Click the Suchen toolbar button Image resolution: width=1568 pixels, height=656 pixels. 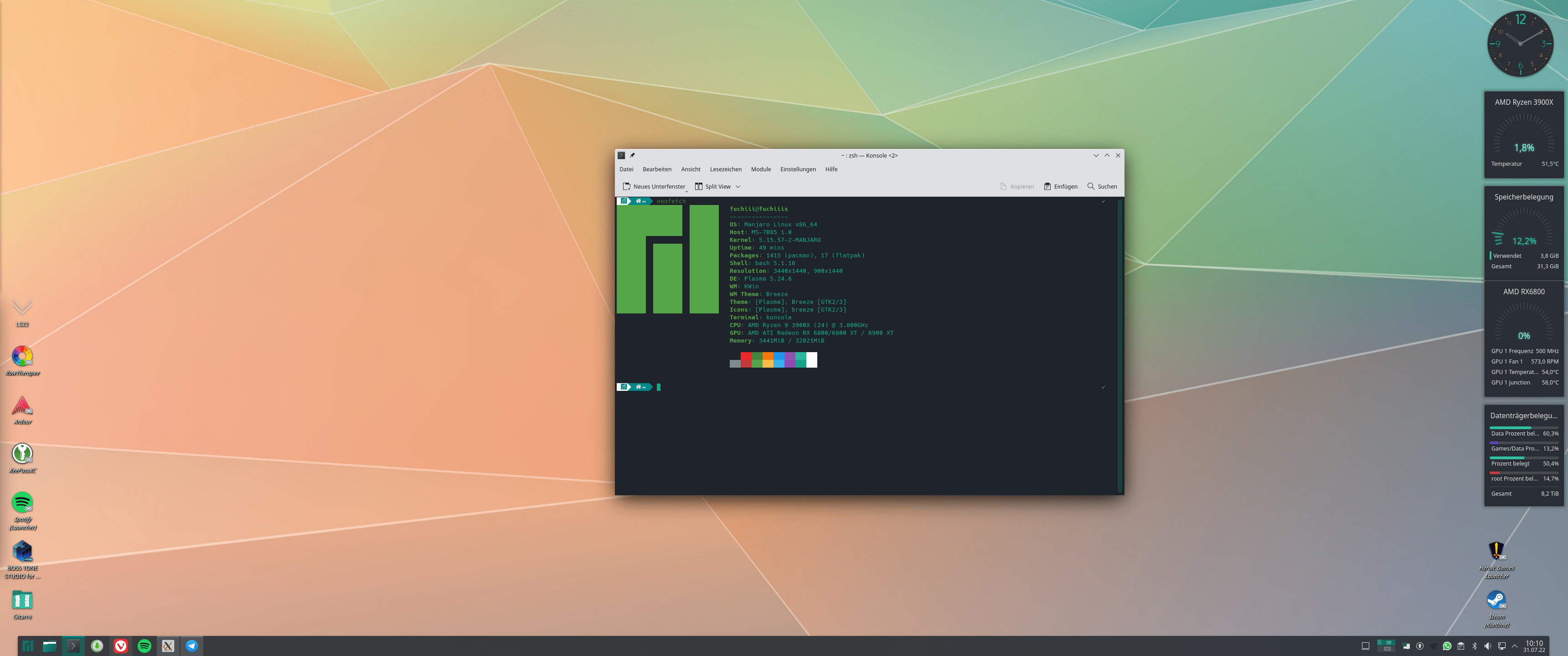pos(1102,186)
